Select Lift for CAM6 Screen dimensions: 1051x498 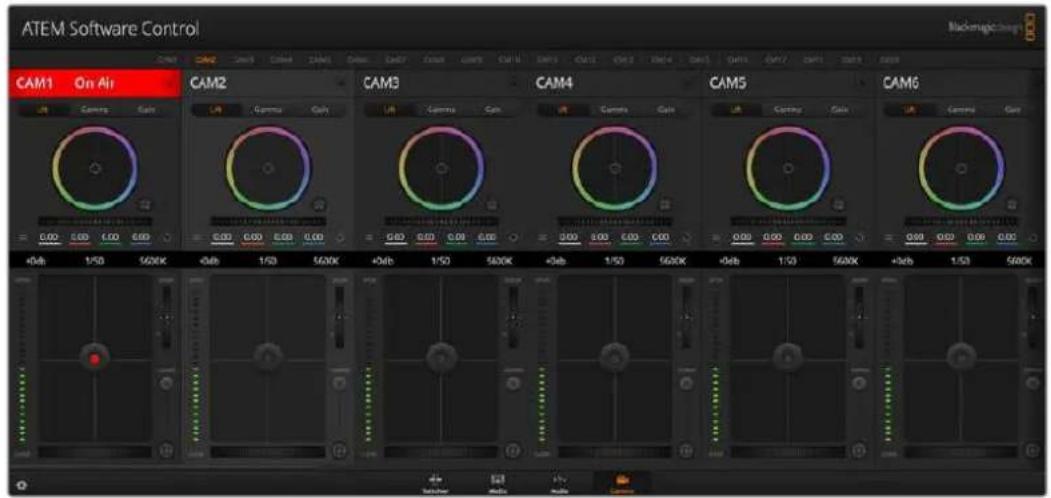[x=910, y=110]
